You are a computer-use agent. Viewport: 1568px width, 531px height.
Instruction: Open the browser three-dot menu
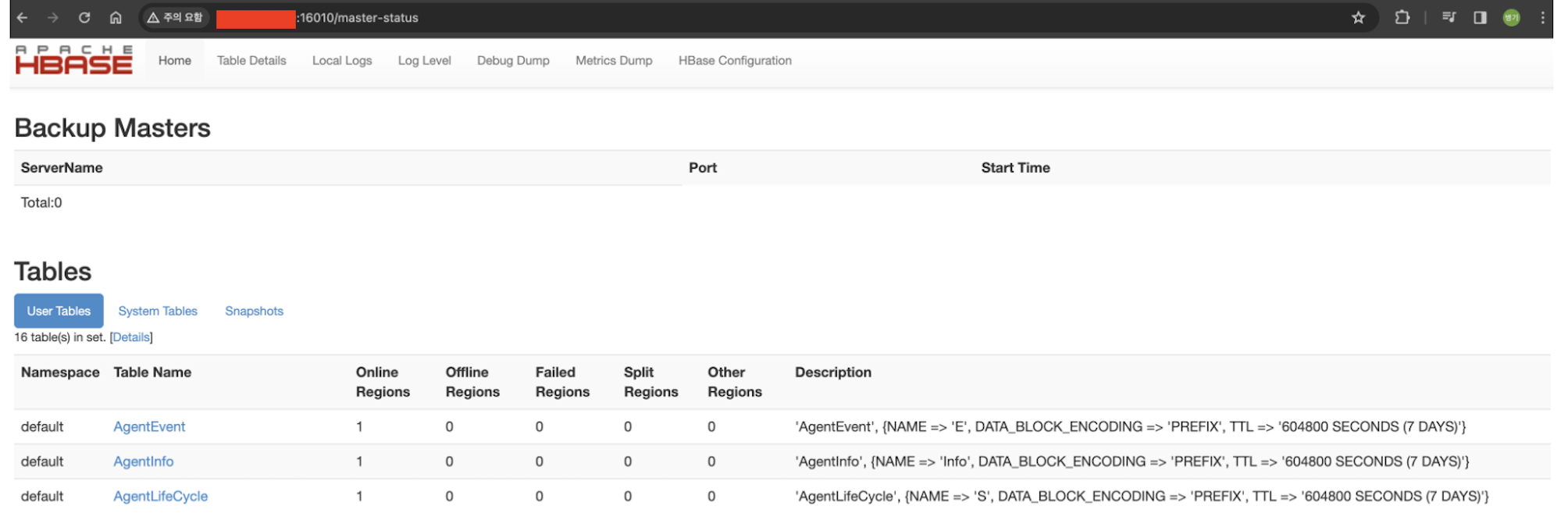click(x=1543, y=17)
